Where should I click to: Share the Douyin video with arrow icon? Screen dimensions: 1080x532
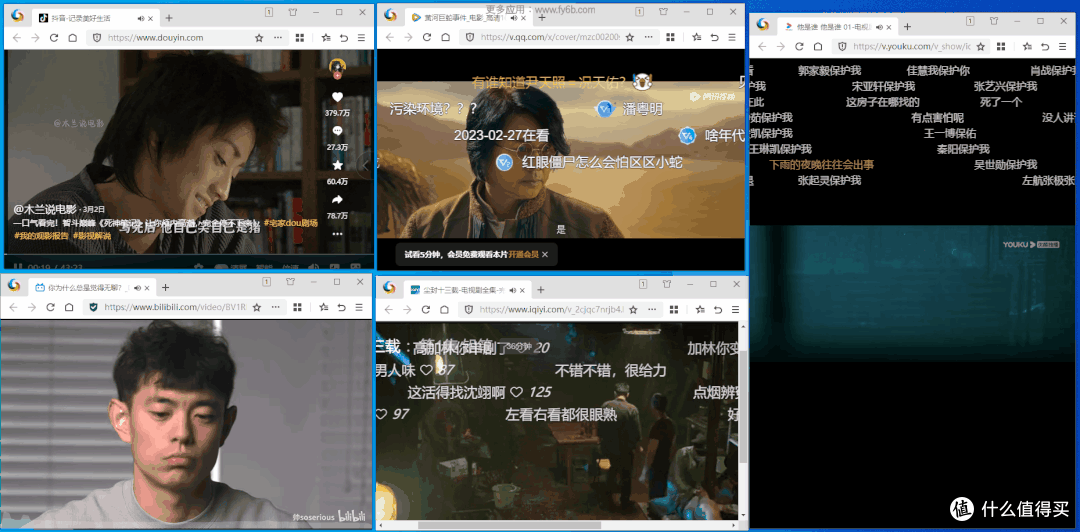click(x=337, y=200)
